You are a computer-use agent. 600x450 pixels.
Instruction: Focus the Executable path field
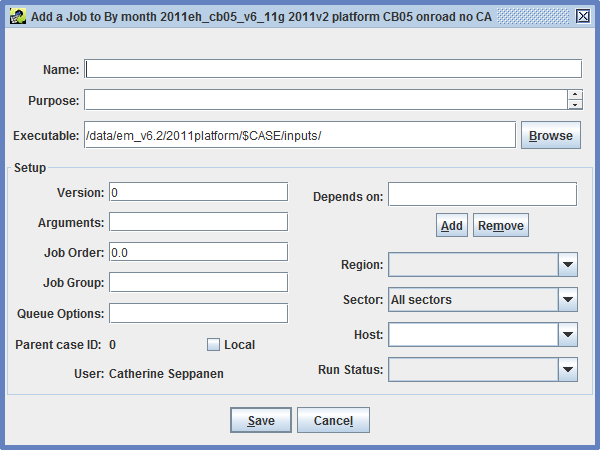(x=300, y=135)
